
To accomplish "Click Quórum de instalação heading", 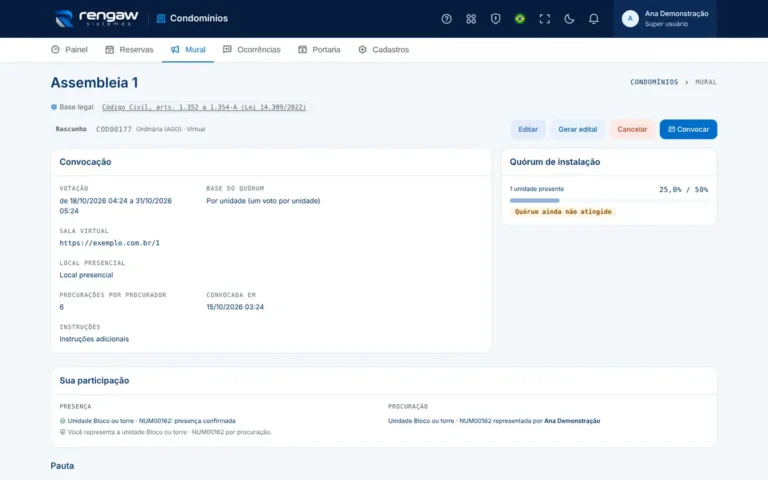I will click(x=554, y=162).
